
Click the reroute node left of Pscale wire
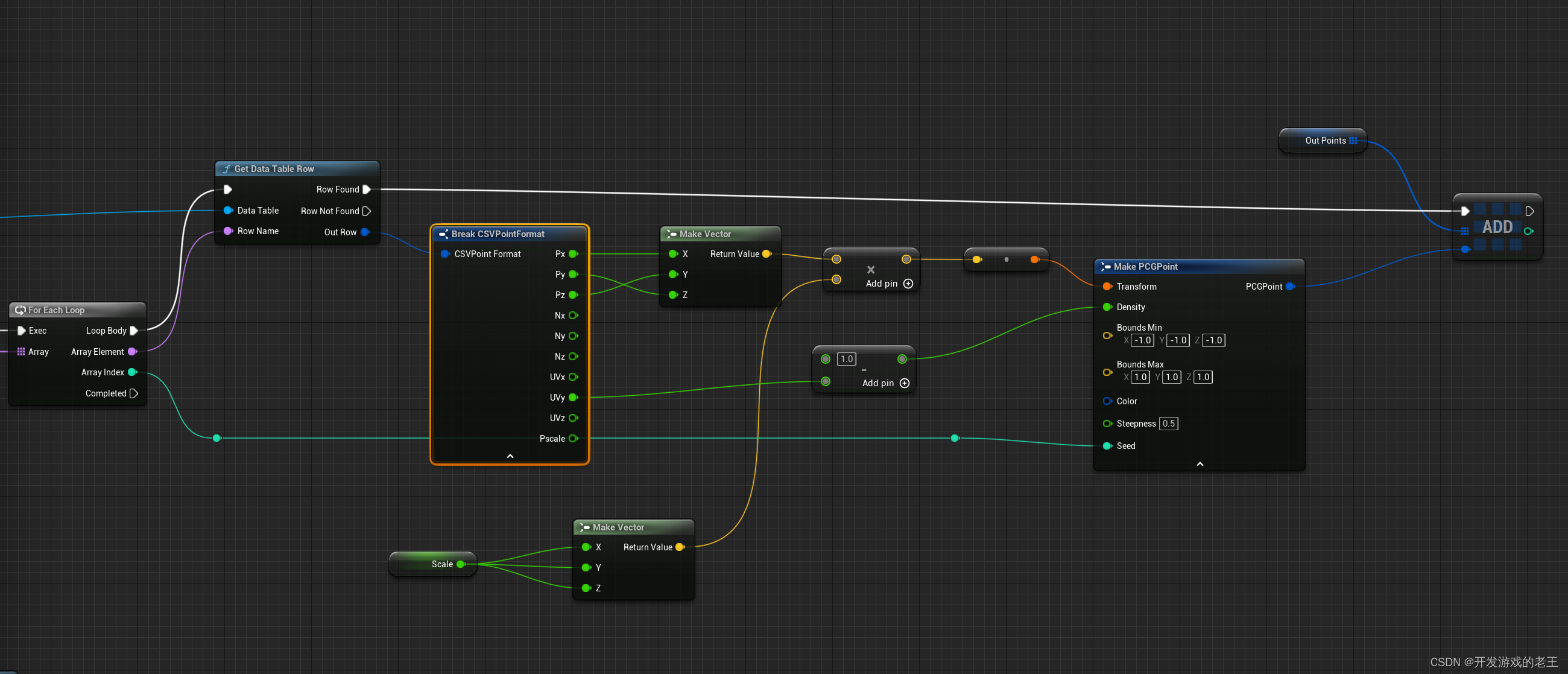coord(217,439)
